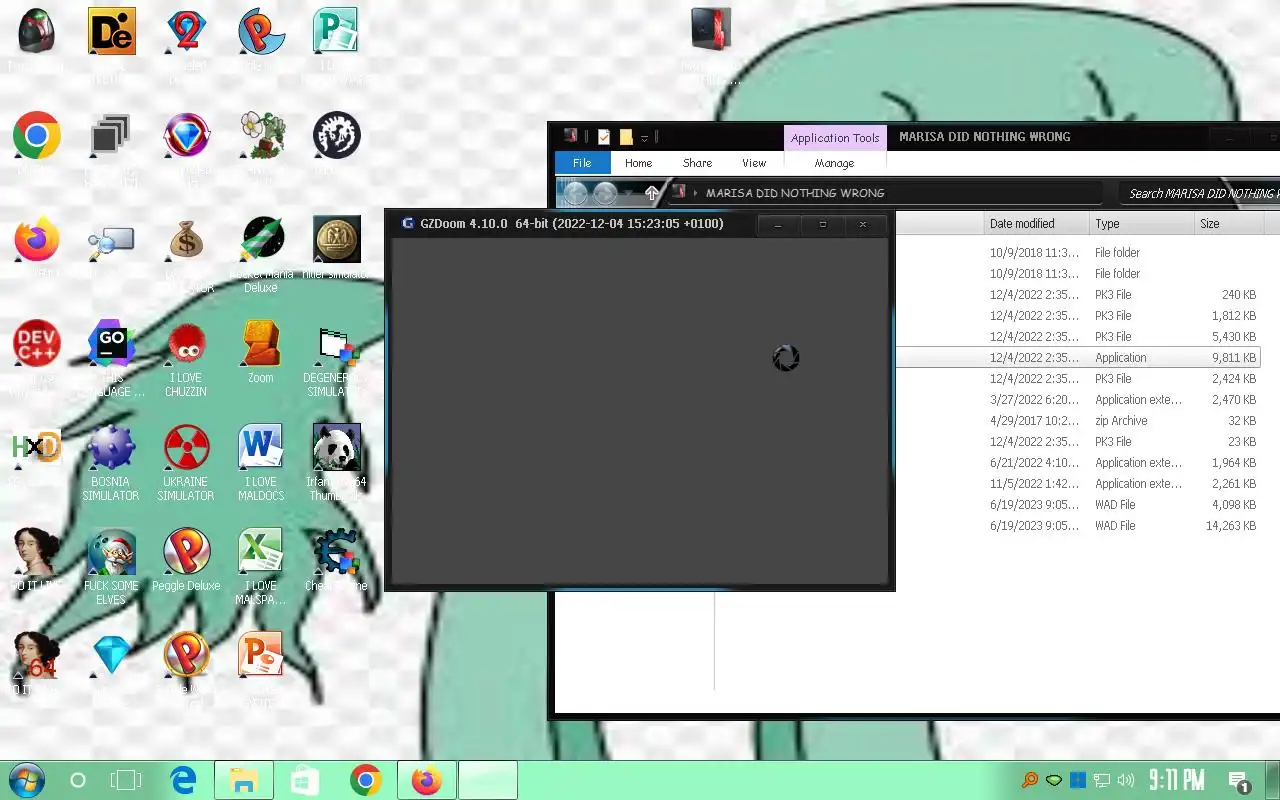1280x800 pixels.
Task: Click the Up arrow in Explorer
Action: pyautogui.click(x=652, y=193)
